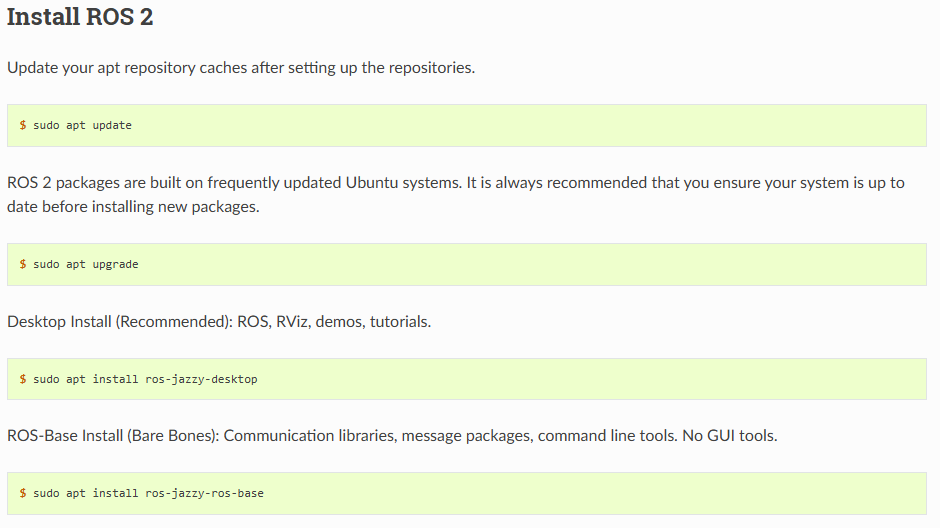Viewport: 940px width, 528px height.
Task: Click the dollar prompt before the ros-jazzy-desktop command
Action: click(x=23, y=379)
